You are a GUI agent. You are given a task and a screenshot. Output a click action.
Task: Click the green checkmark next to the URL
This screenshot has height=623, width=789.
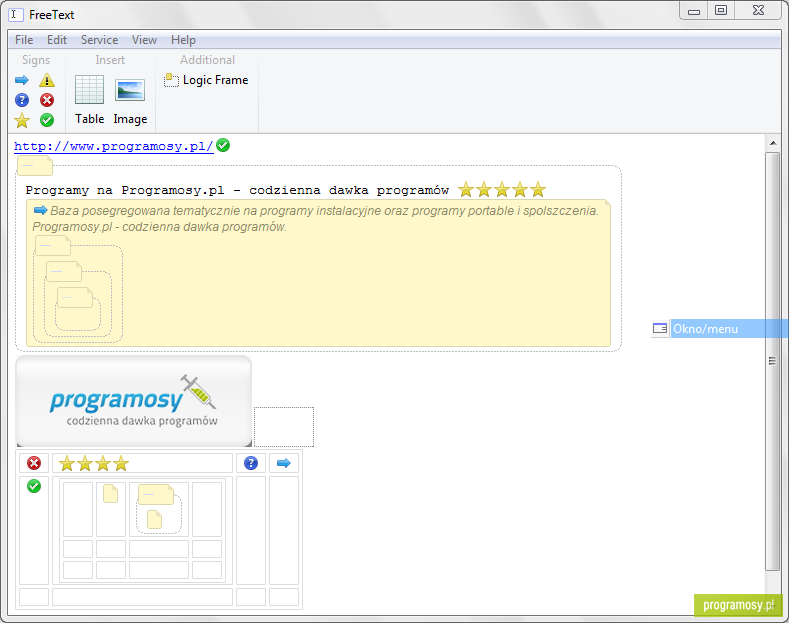[223, 145]
